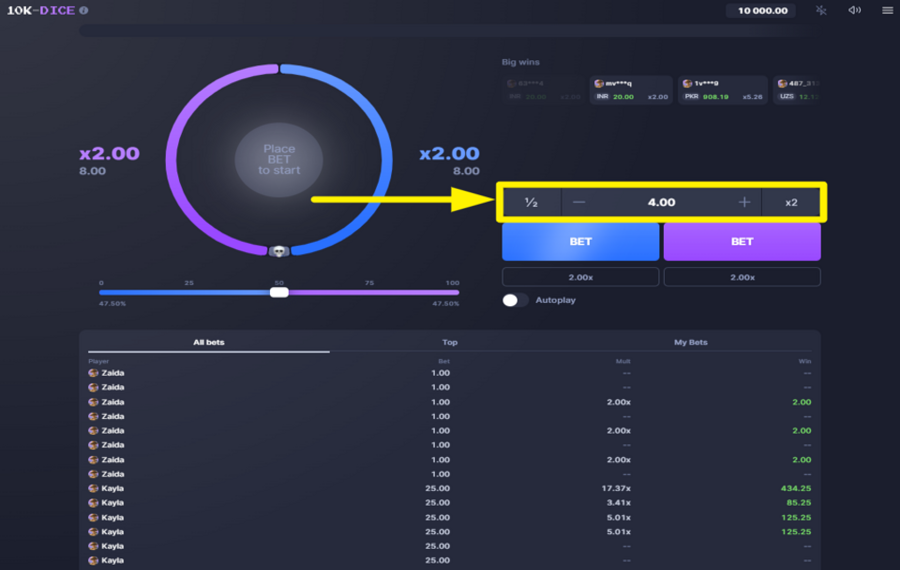The width and height of the screenshot is (900, 570).
Task: Click the minus icon to decrease bet
Action: tap(579, 202)
